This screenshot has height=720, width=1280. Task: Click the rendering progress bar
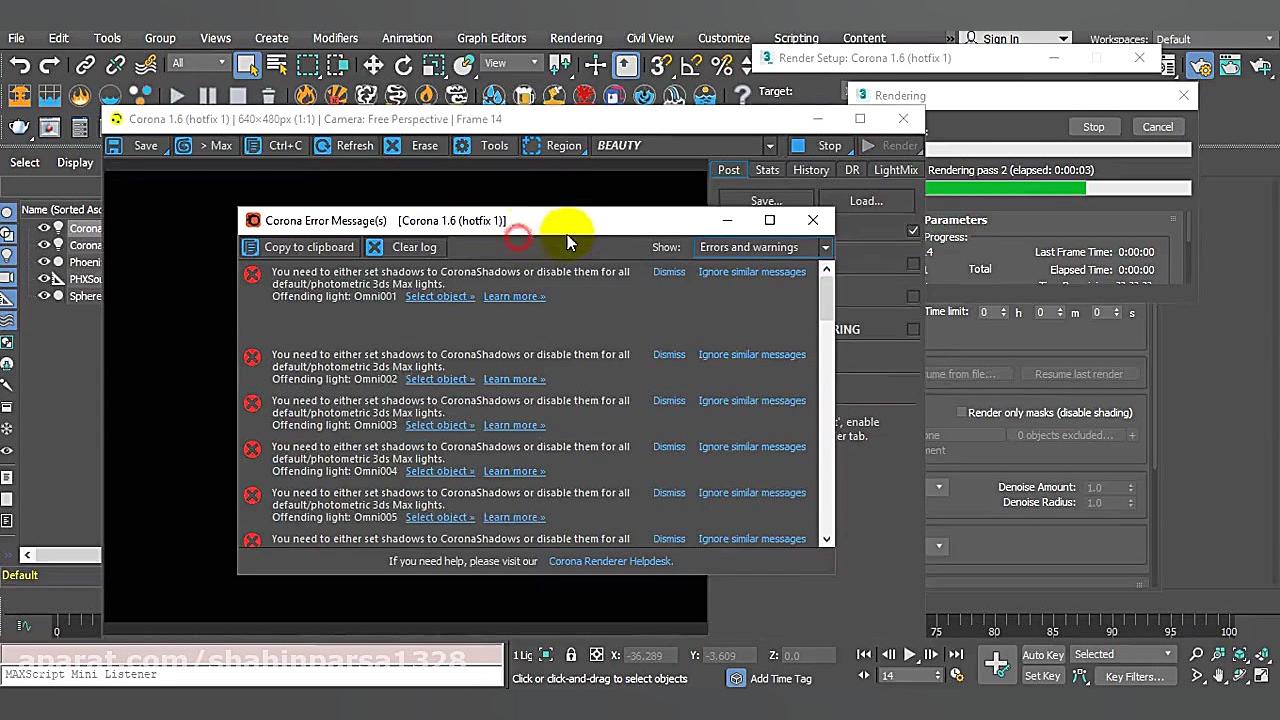[x=1059, y=188]
